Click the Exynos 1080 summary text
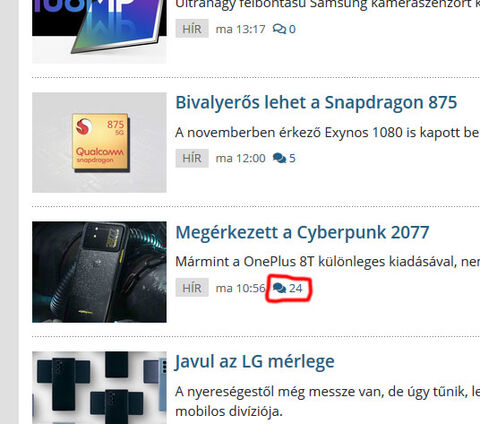This screenshot has width=480, height=424. point(327,133)
